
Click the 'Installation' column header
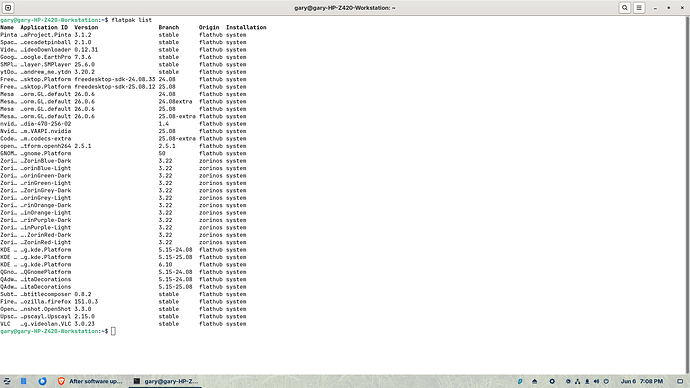(x=246, y=27)
